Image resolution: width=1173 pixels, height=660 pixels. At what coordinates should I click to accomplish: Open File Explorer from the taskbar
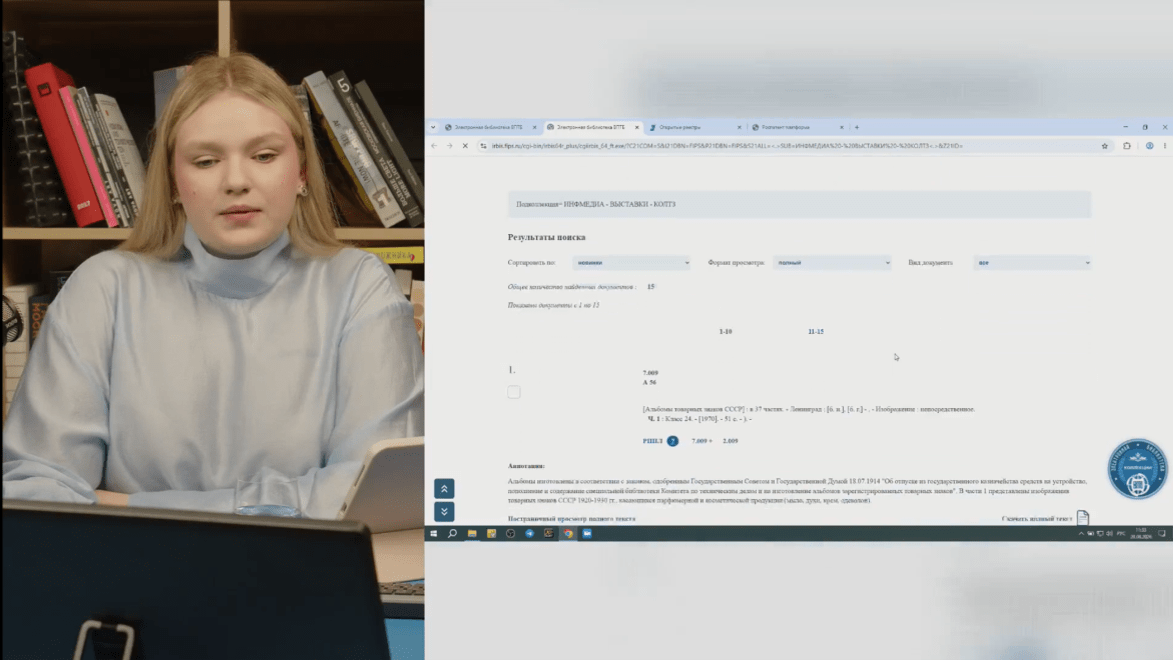pos(472,534)
